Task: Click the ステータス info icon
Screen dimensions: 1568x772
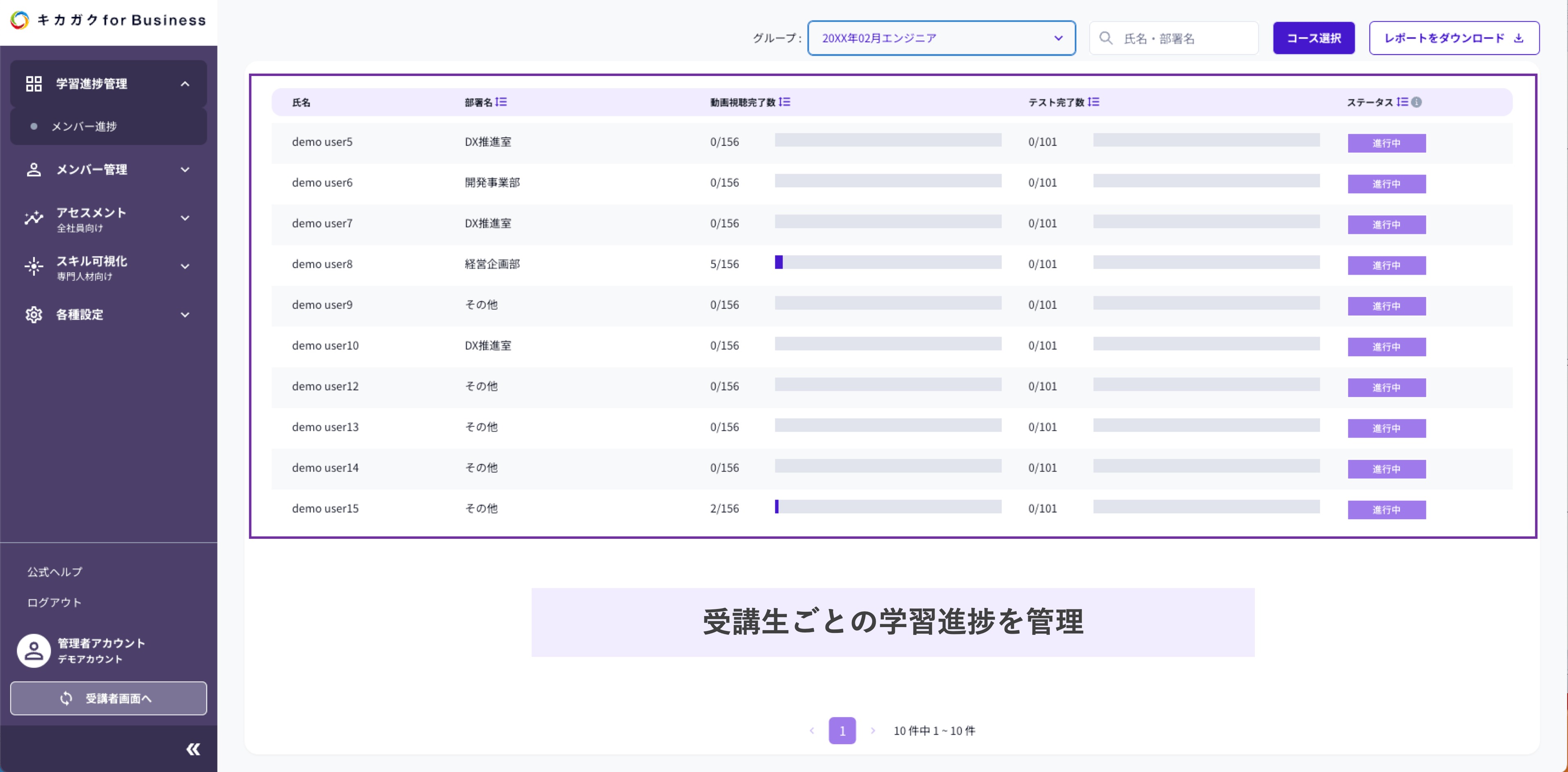Action: (1417, 102)
